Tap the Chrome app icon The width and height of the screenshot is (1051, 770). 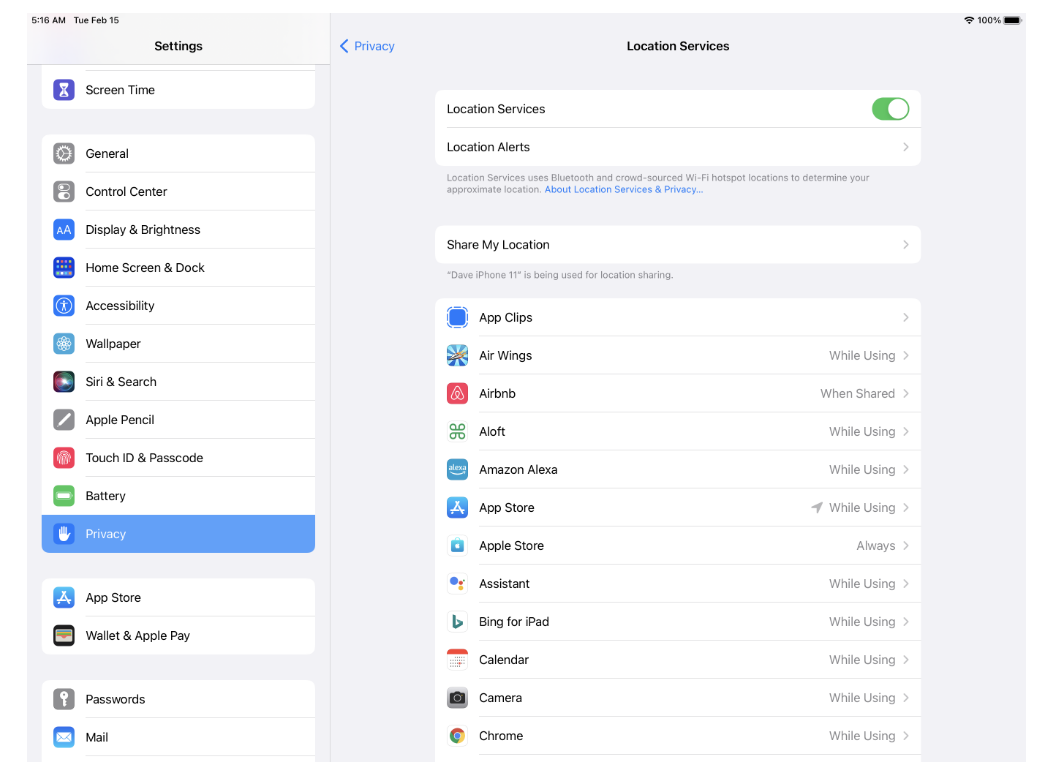(x=457, y=736)
